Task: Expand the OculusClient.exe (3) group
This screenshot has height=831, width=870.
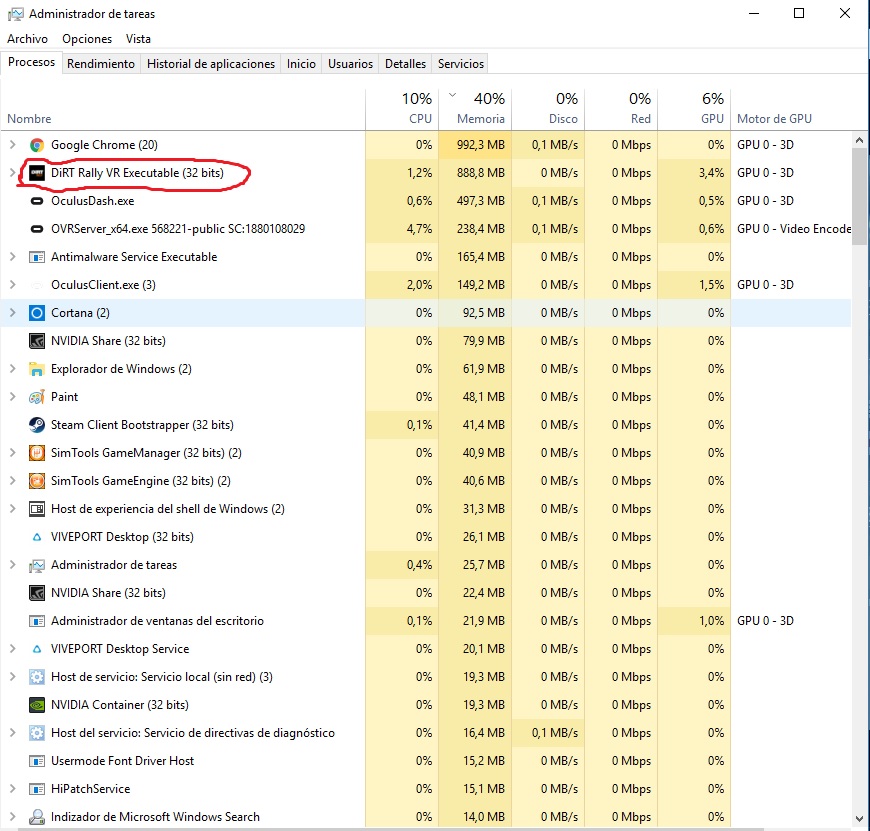Action: [13, 285]
